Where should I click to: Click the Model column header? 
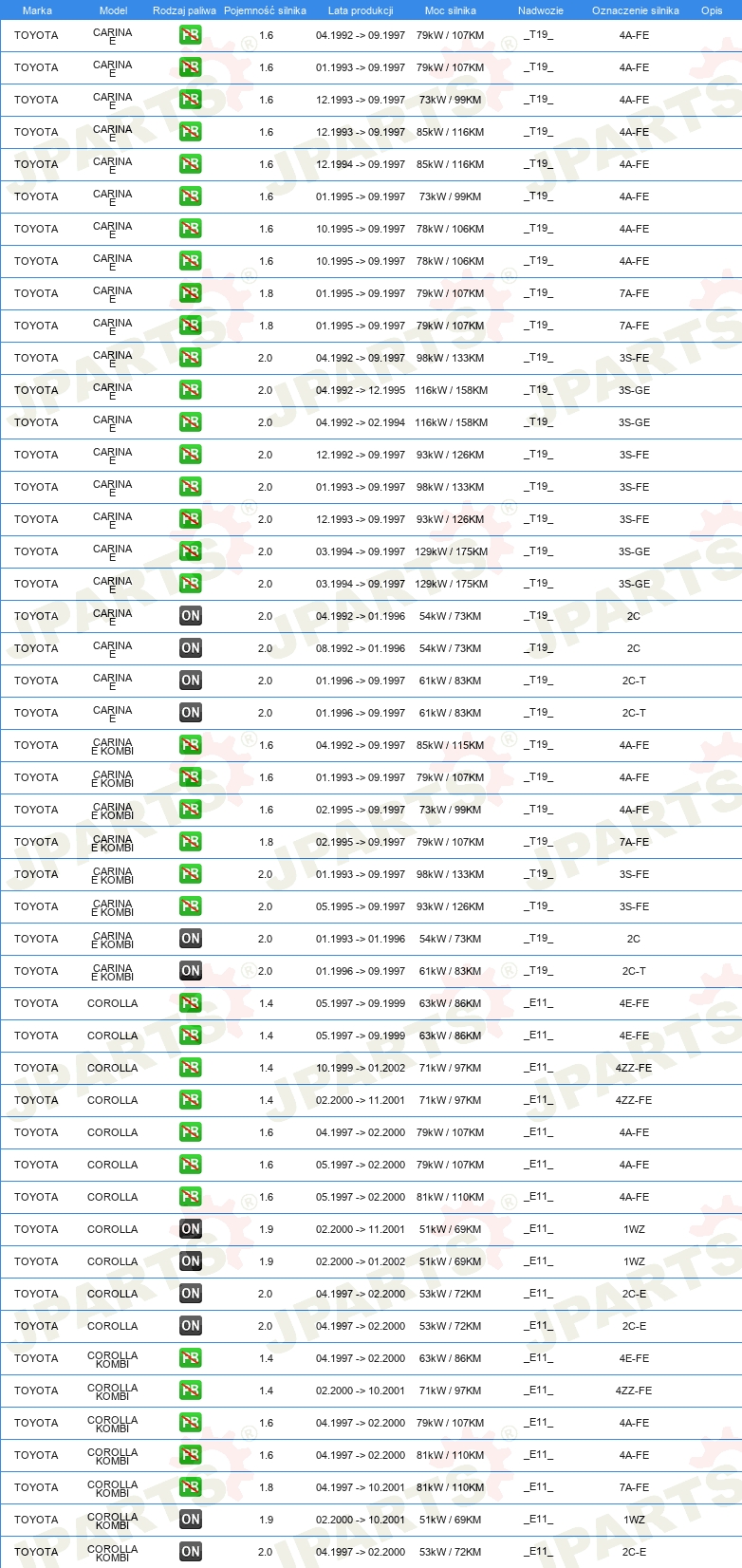point(113,10)
